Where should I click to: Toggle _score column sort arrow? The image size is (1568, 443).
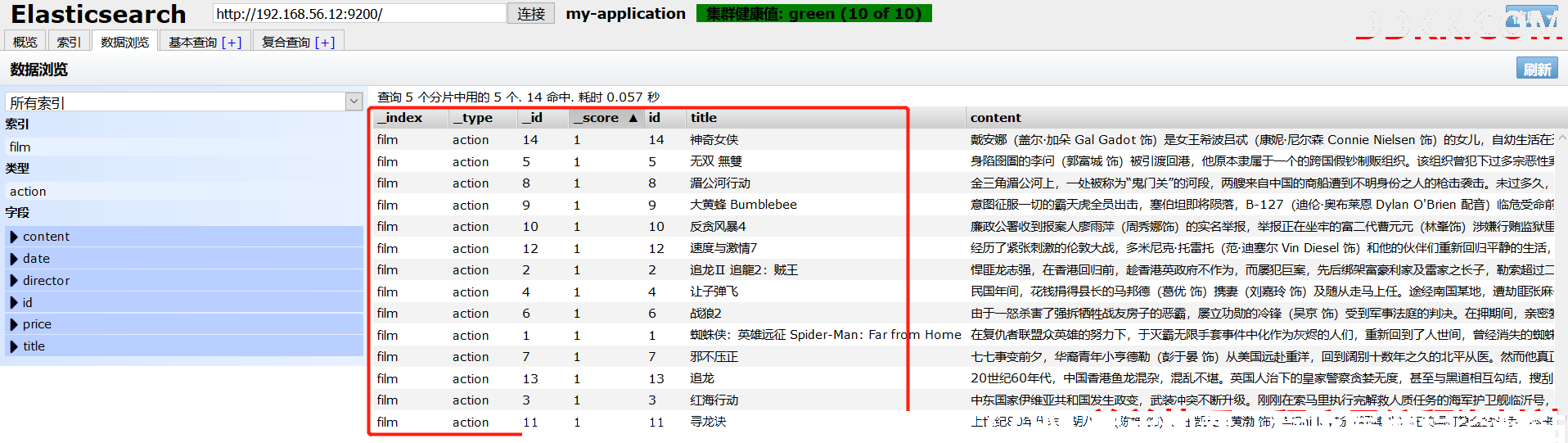[633, 118]
